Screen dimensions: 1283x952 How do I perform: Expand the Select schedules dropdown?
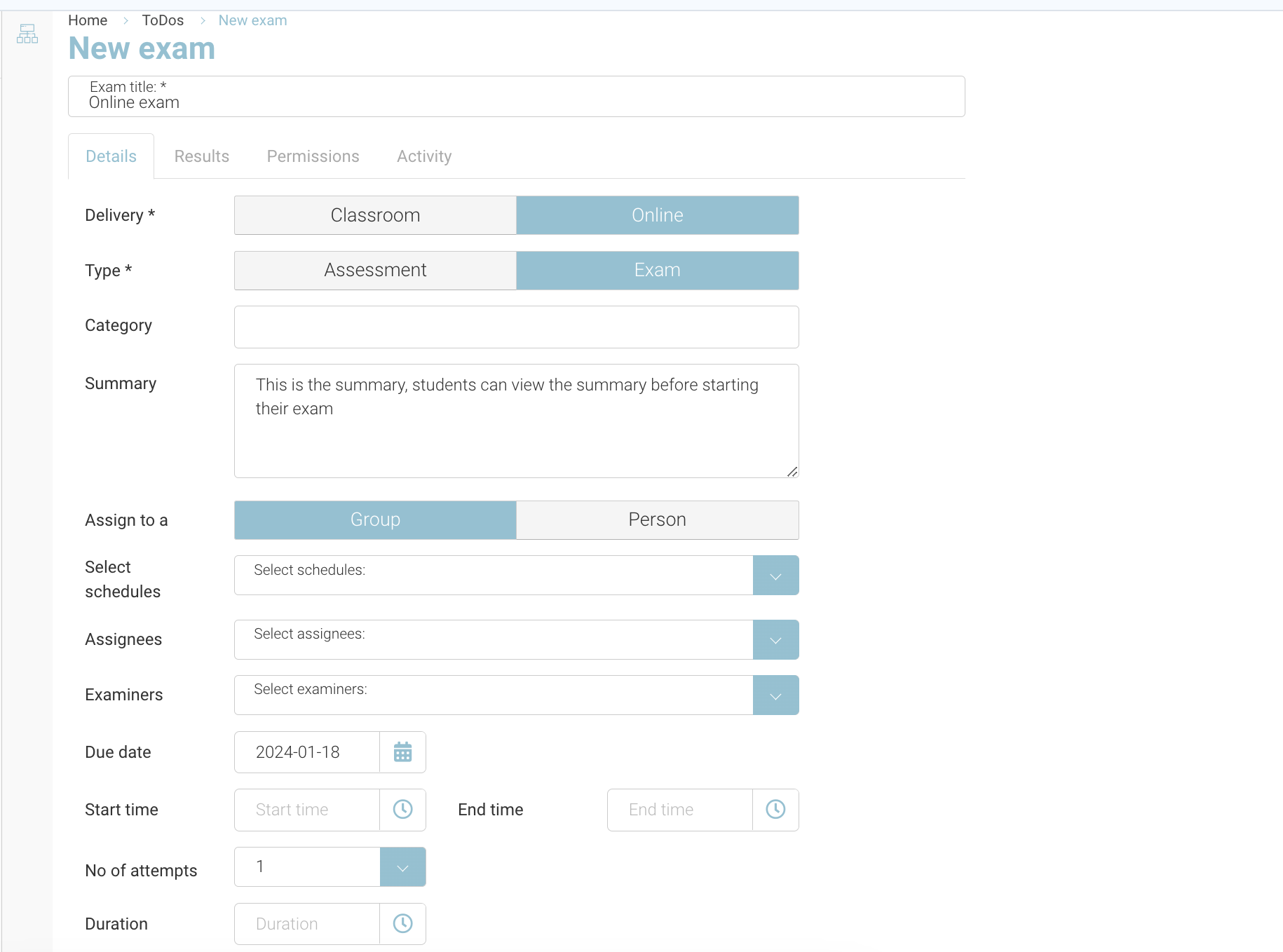[x=775, y=576]
